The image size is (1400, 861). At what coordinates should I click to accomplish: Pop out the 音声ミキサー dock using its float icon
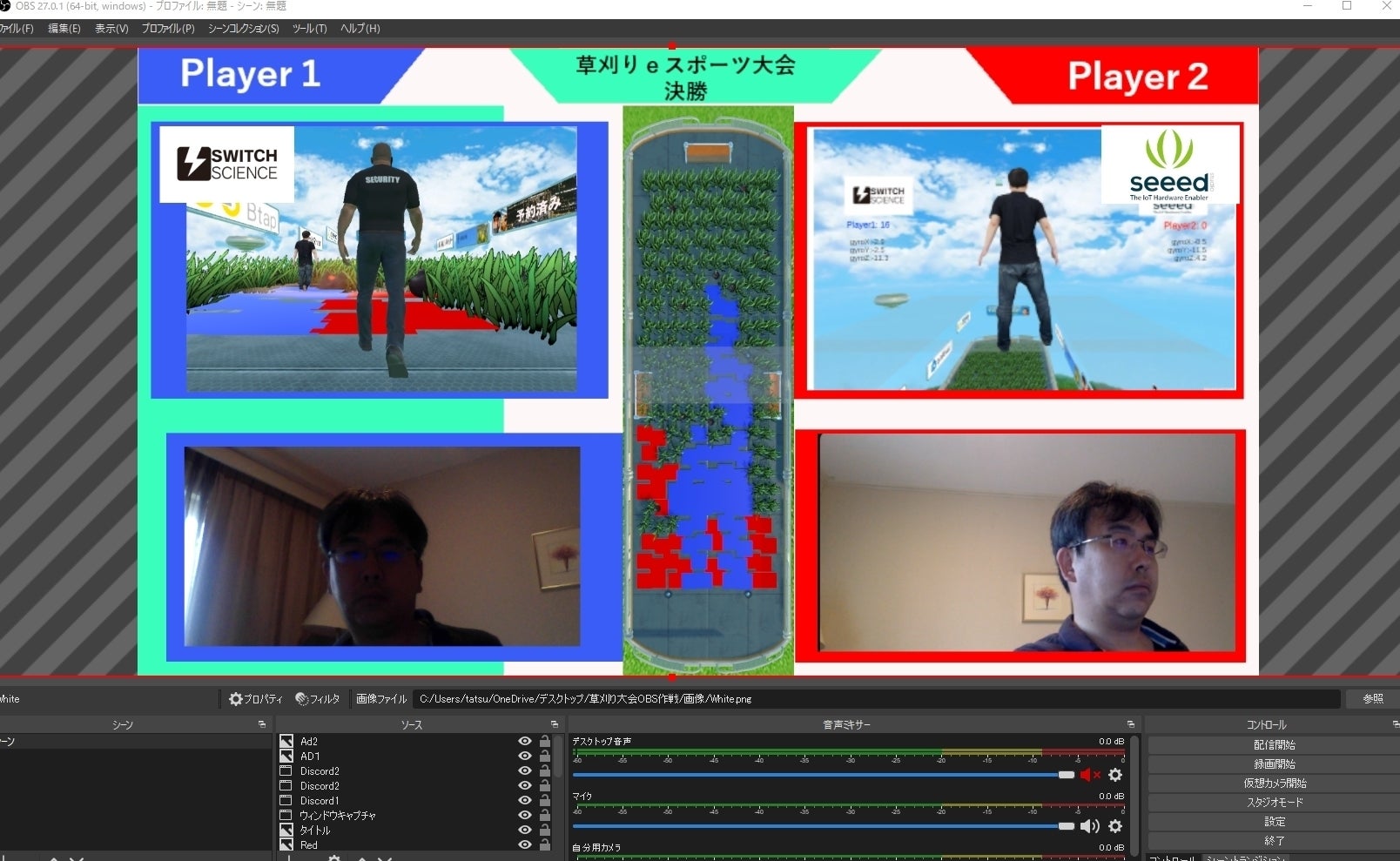pyautogui.click(x=1131, y=724)
